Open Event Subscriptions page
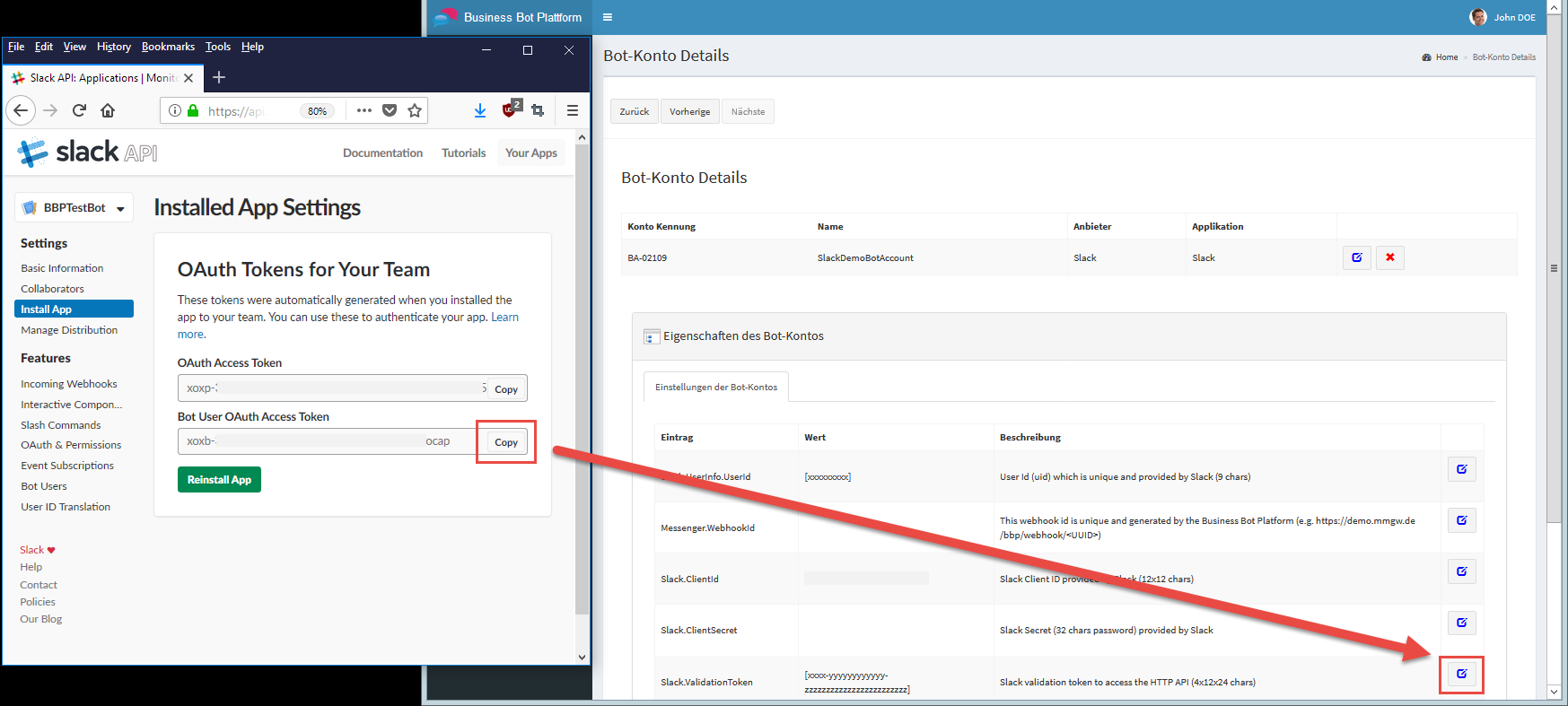 click(67, 466)
